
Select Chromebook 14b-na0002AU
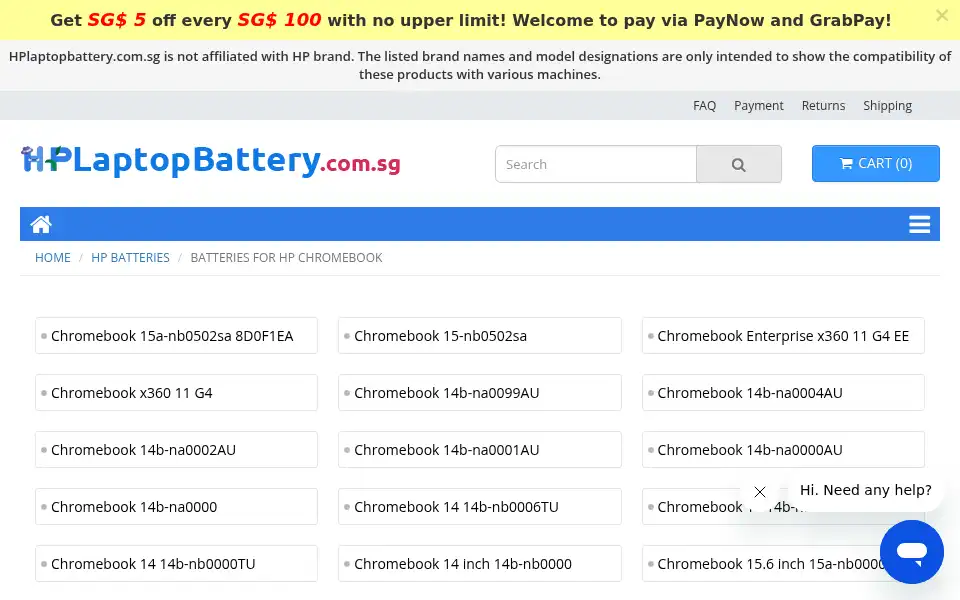click(x=176, y=449)
